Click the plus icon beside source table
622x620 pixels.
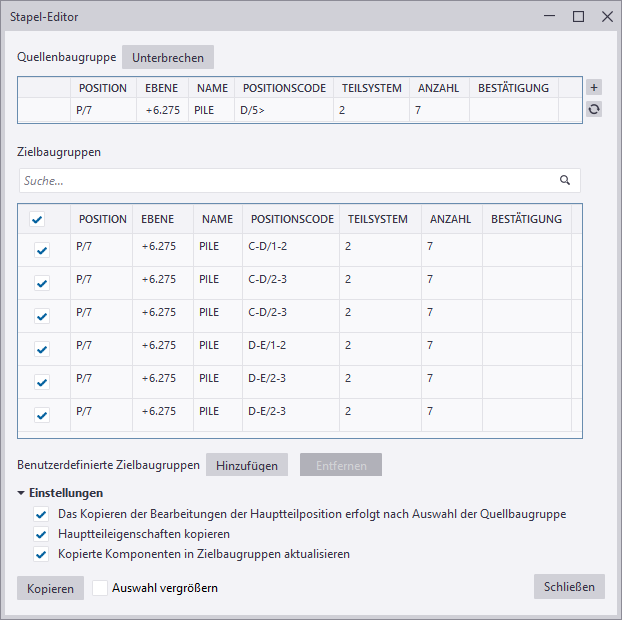(594, 88)
